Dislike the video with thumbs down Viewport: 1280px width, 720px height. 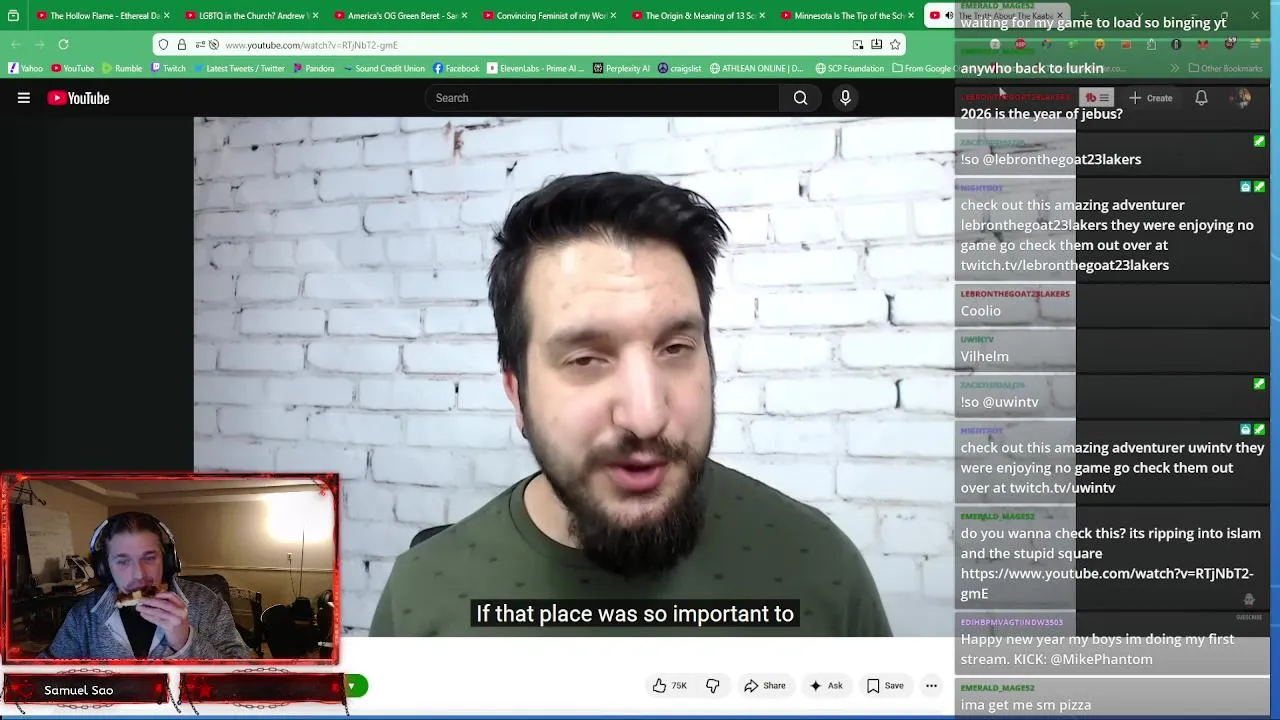tap(713, 686)
